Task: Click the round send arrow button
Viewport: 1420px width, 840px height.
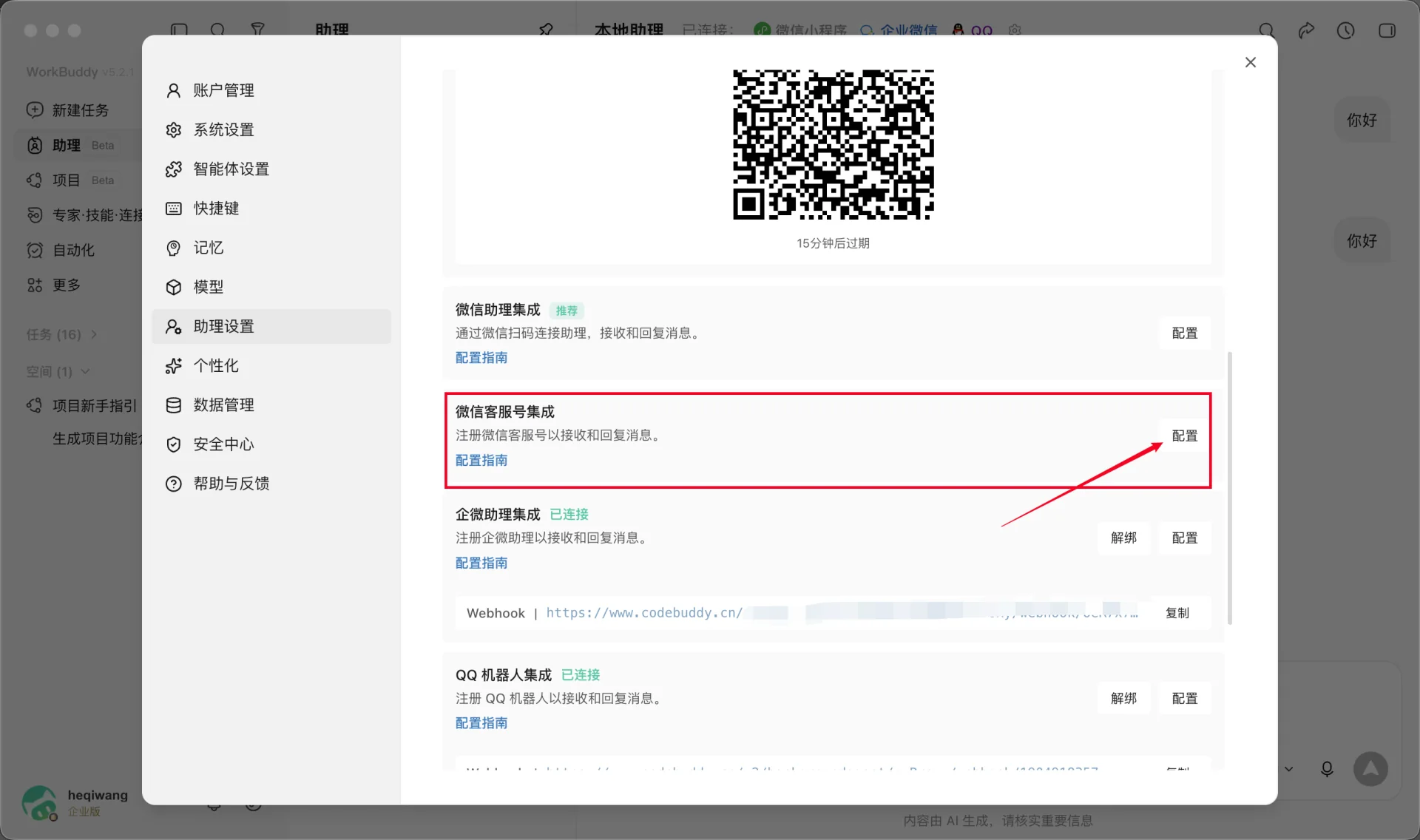Action: pos(1370,769)
